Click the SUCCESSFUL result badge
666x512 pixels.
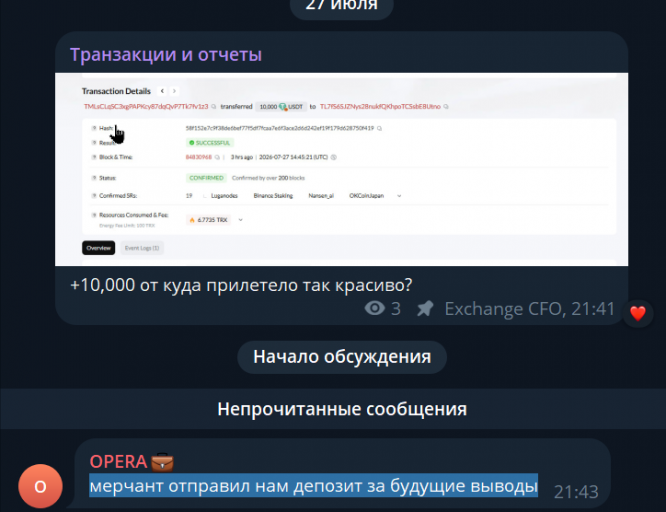click(x=210, y=143)
